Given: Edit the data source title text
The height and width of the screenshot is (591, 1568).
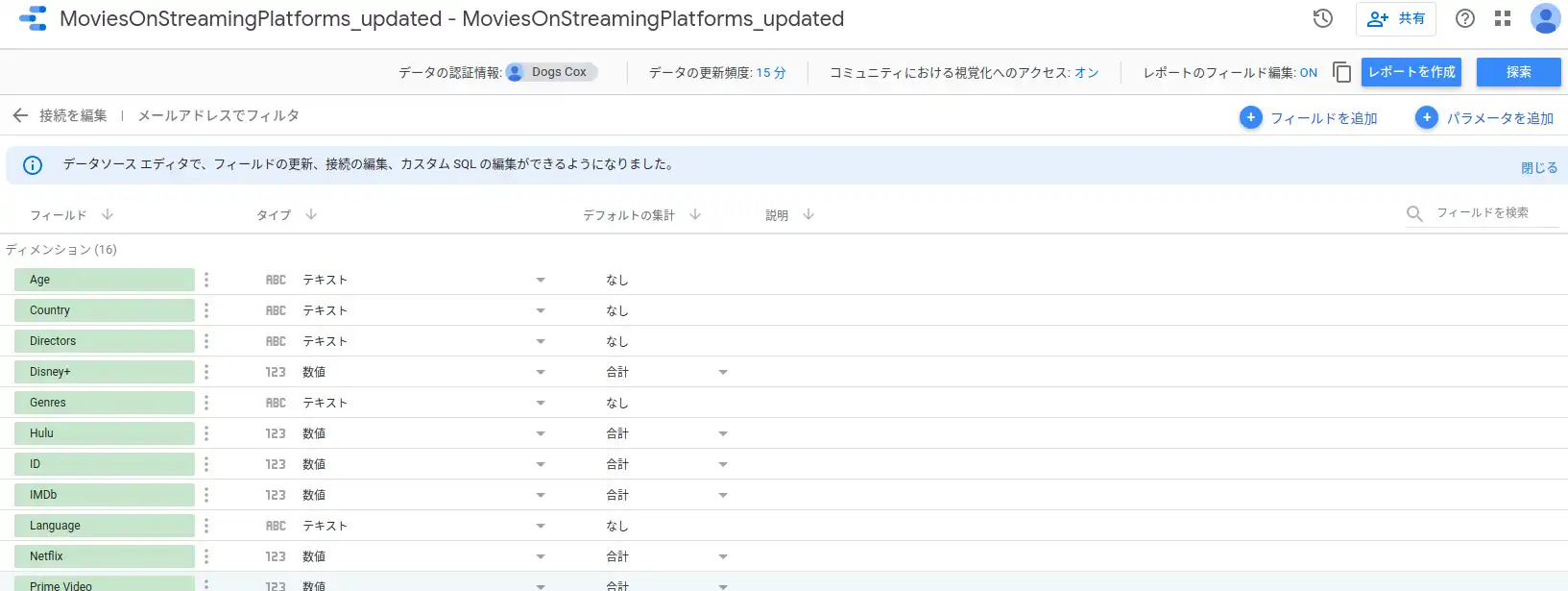Looking at the screenshot, I should (452, 18).
